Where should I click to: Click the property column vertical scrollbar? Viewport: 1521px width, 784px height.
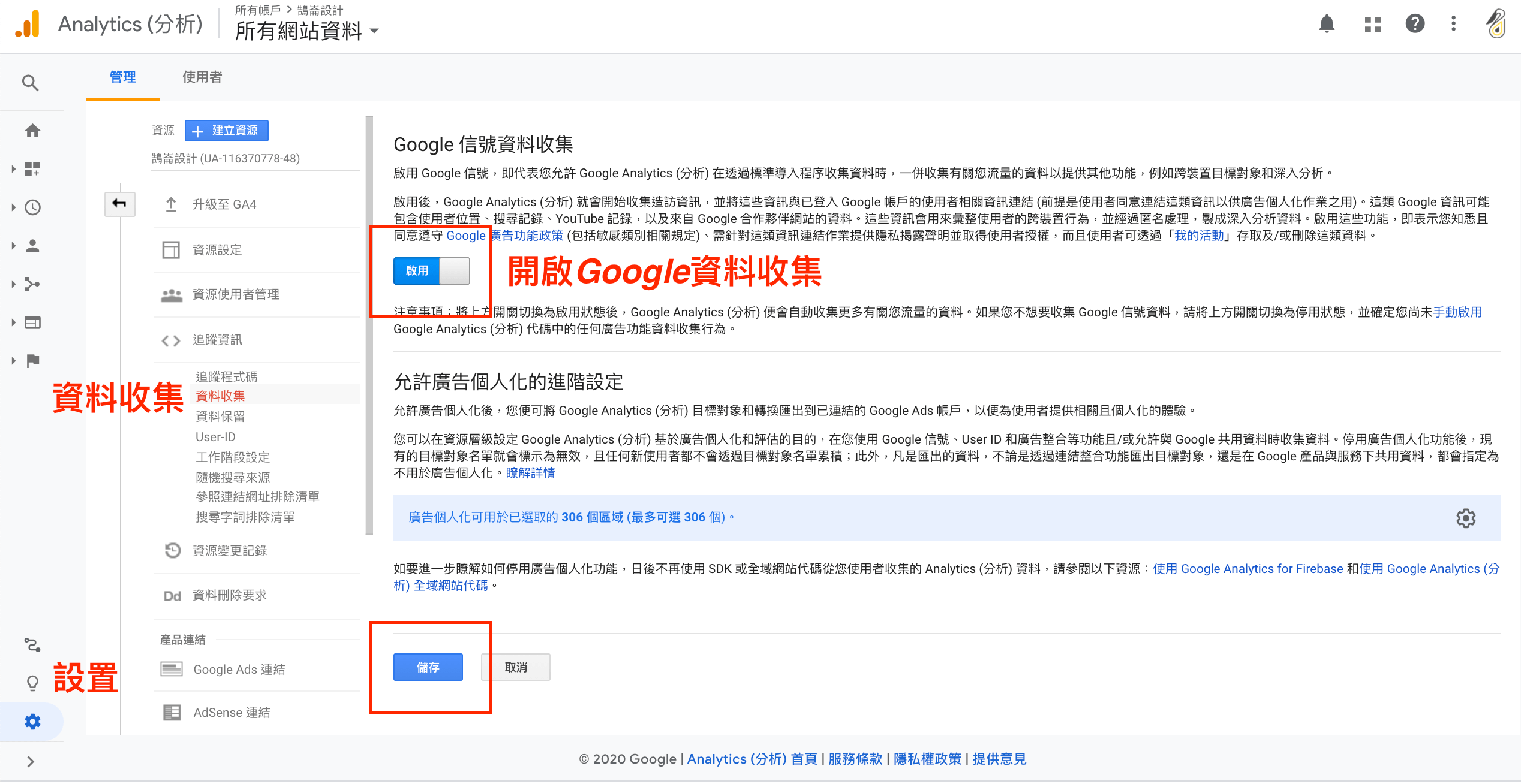pos(369,324)
